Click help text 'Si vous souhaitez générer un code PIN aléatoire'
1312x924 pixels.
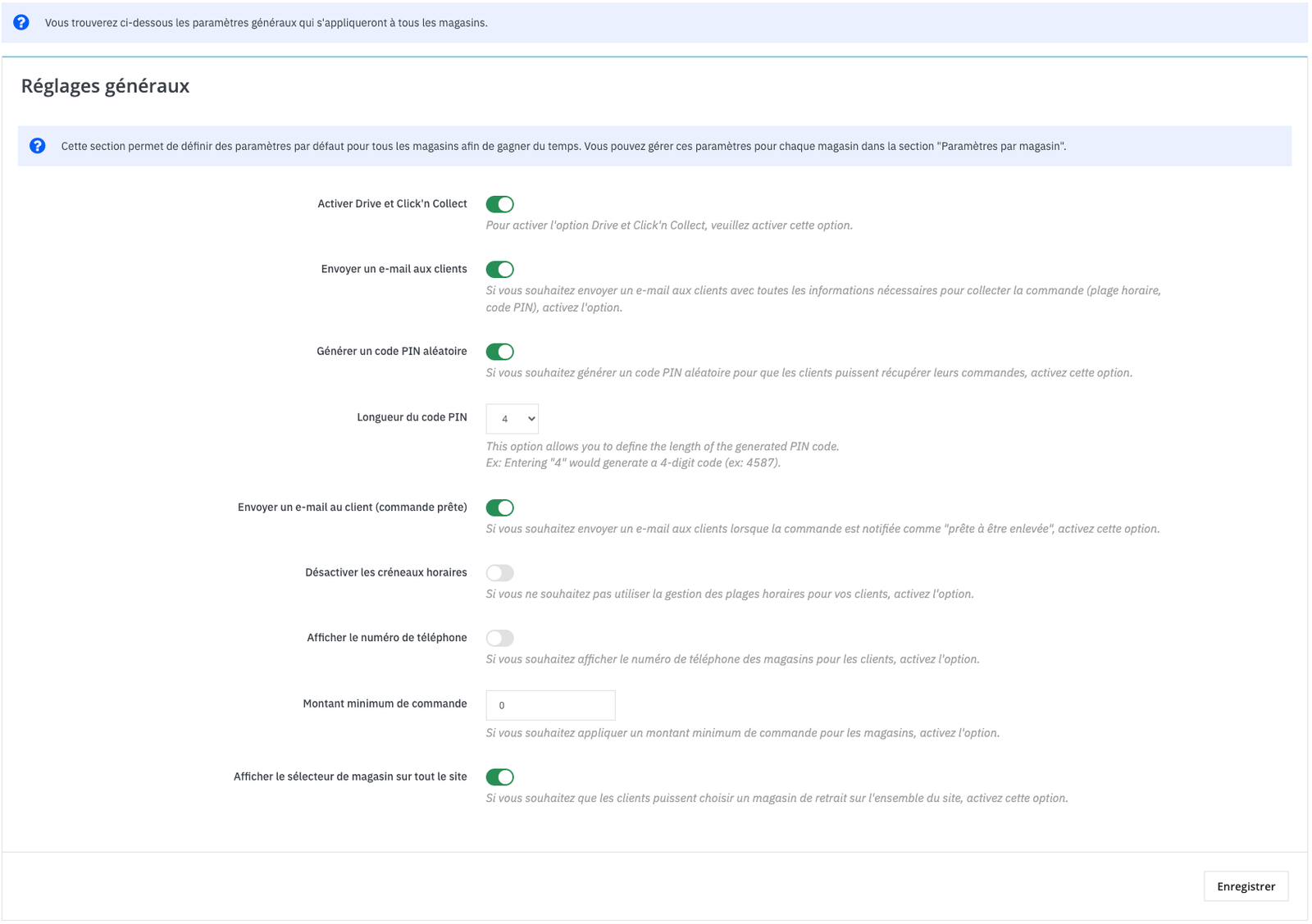809,373
